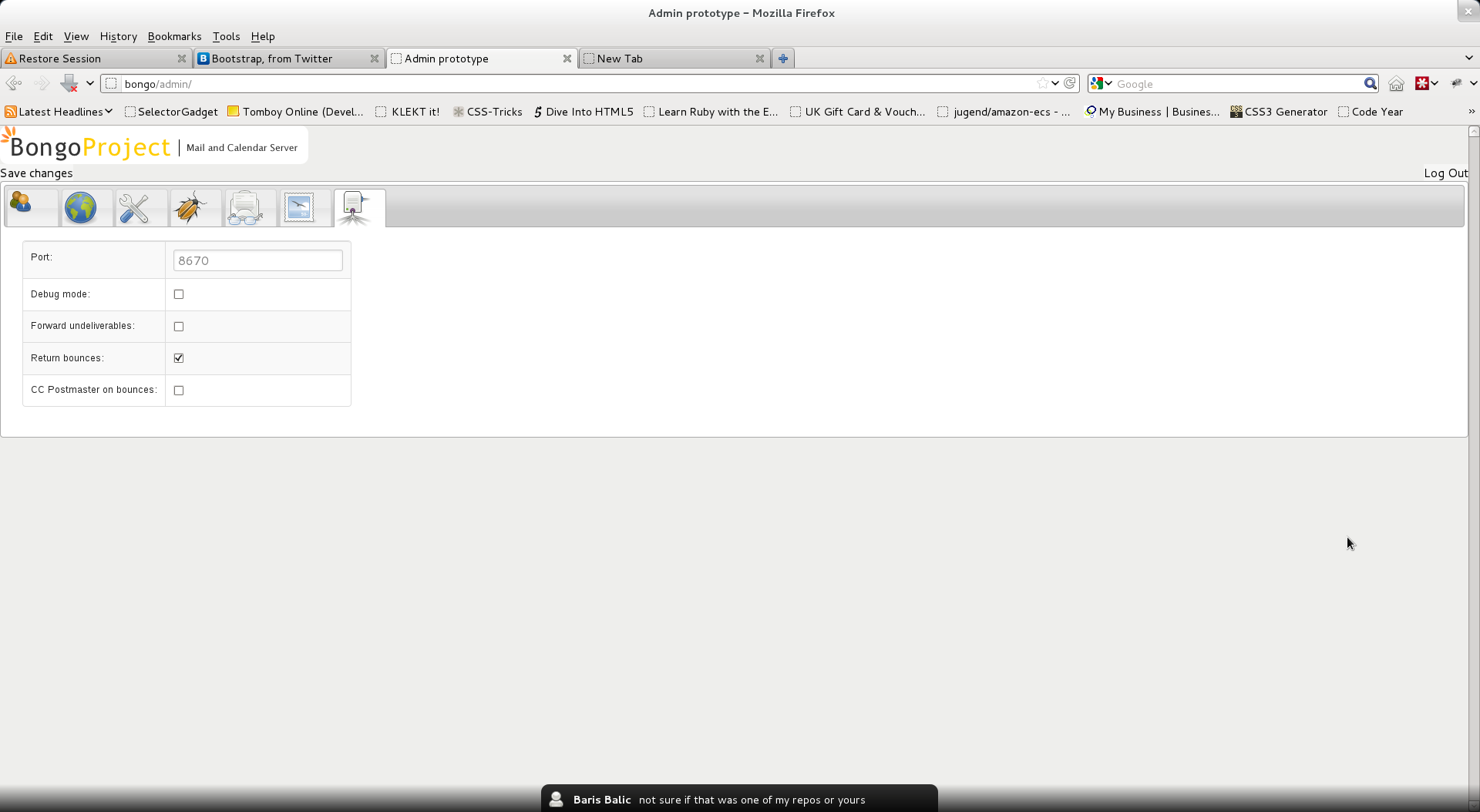The height and width of the screenshot is (812, 1480).
Task: Open the address bar history dropdown
Action: click(1055, 83)
